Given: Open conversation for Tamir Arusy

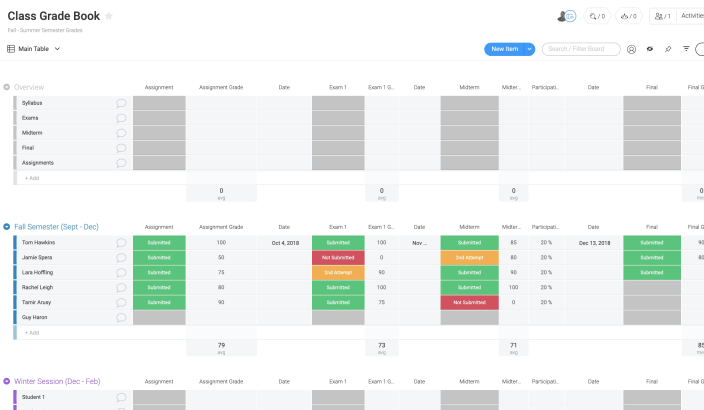Looking at the screenshot, I should [x=121, y=302].
